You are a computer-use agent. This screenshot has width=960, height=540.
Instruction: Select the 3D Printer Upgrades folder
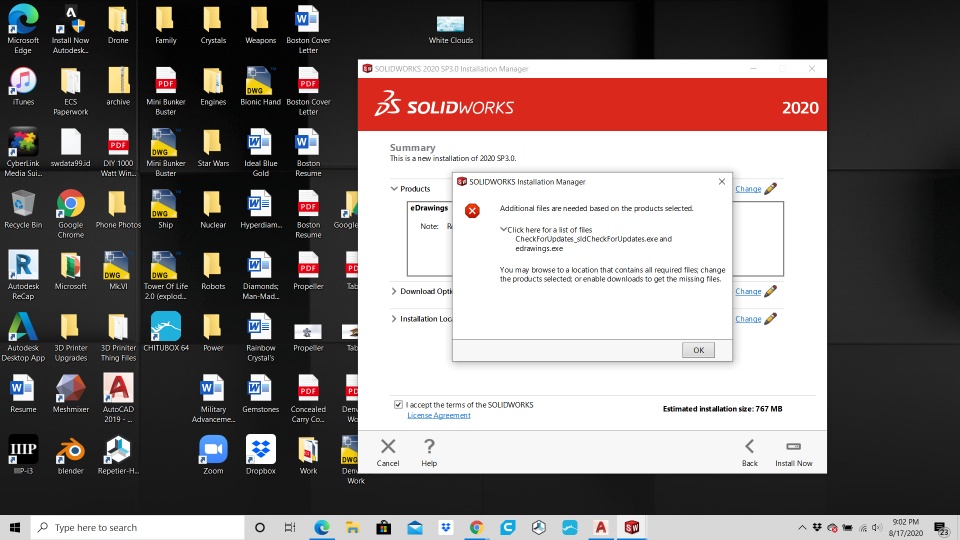coord(70,337)
